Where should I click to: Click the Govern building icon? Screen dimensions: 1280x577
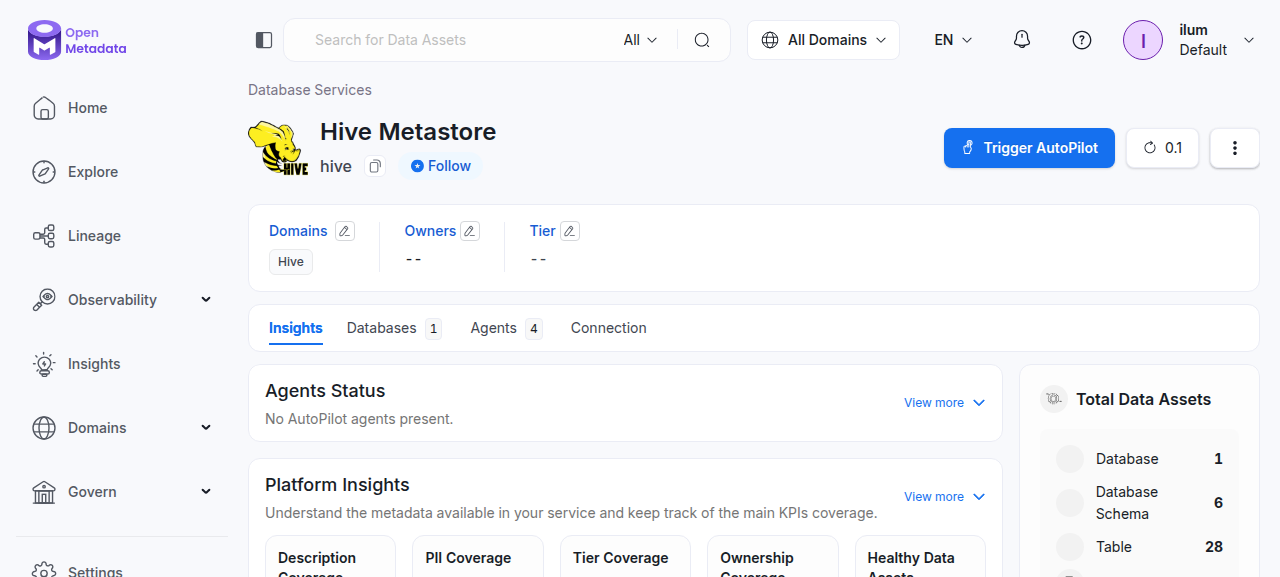tap(44, 492)
